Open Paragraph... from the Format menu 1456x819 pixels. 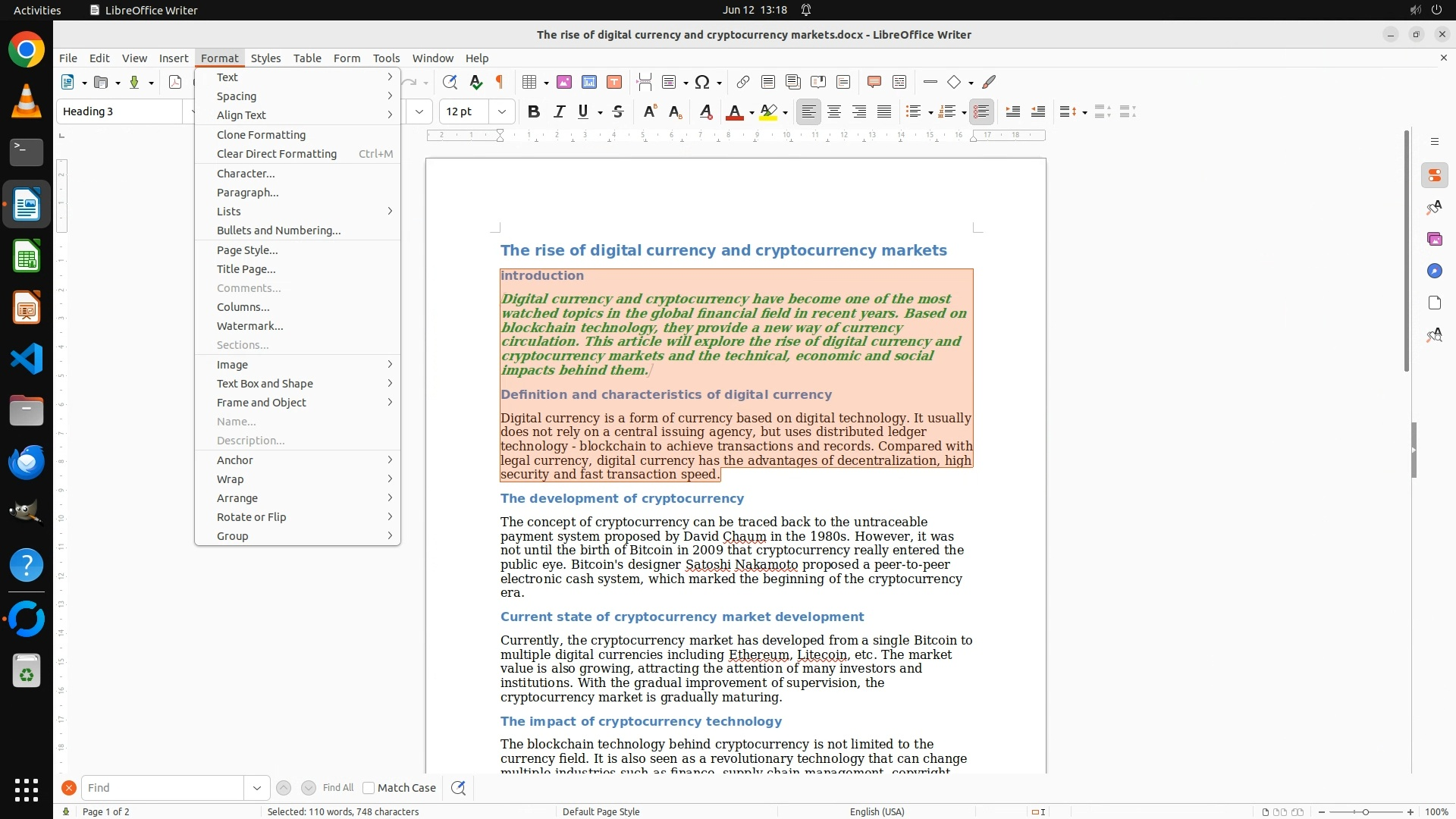coord(247,193)
